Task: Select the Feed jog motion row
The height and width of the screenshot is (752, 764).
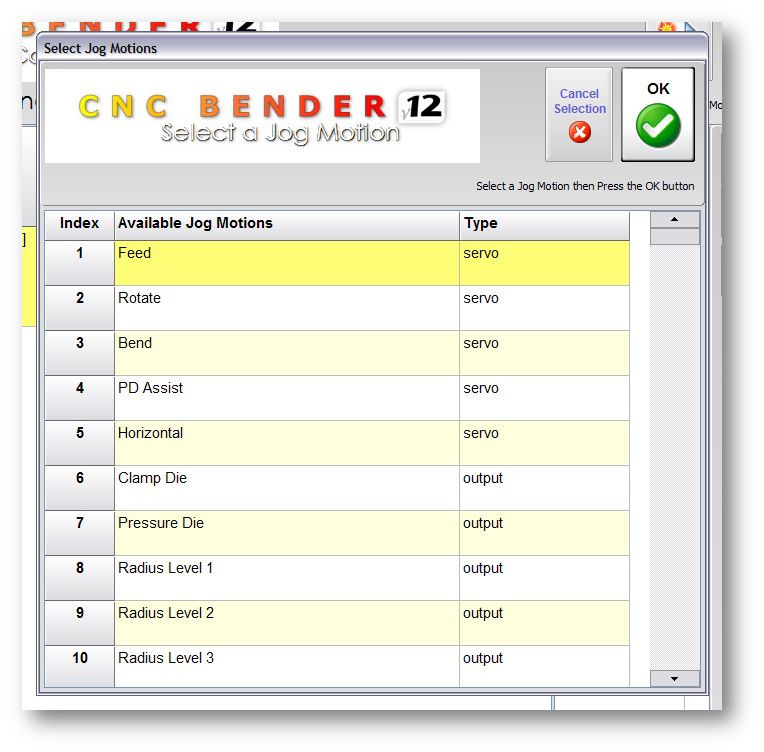Action: [286, 262]
